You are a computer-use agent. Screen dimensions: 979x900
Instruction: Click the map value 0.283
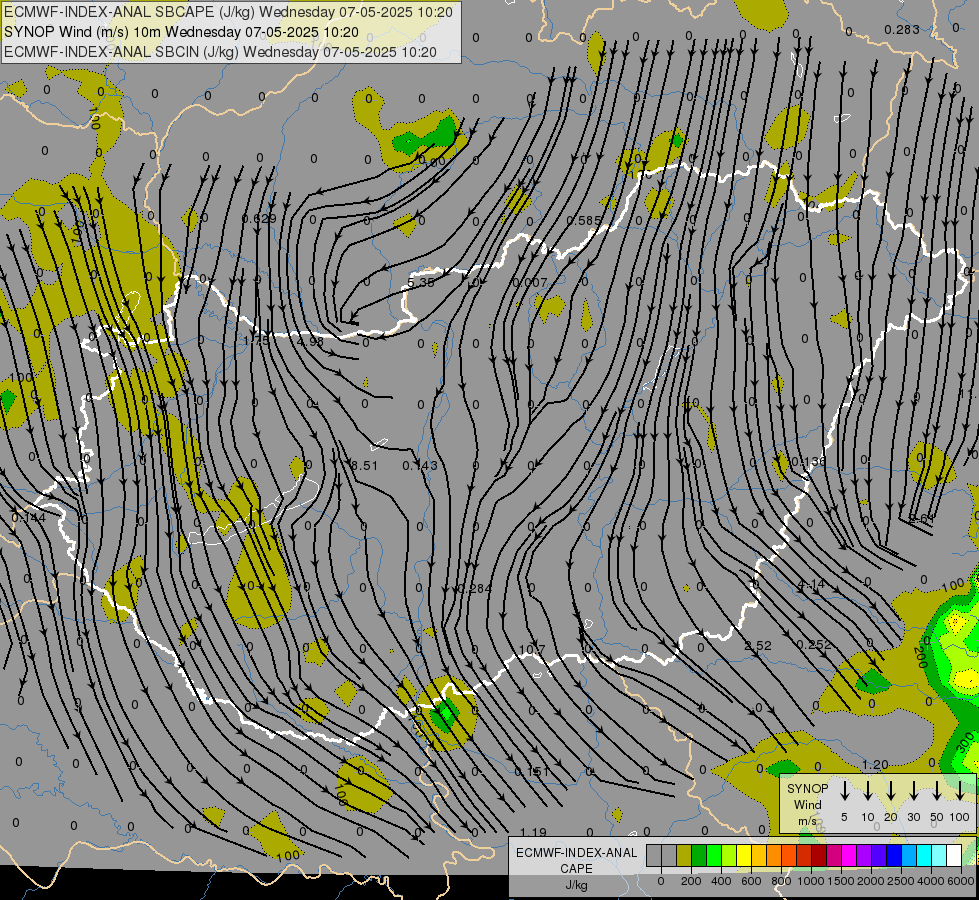pos(902,29)
